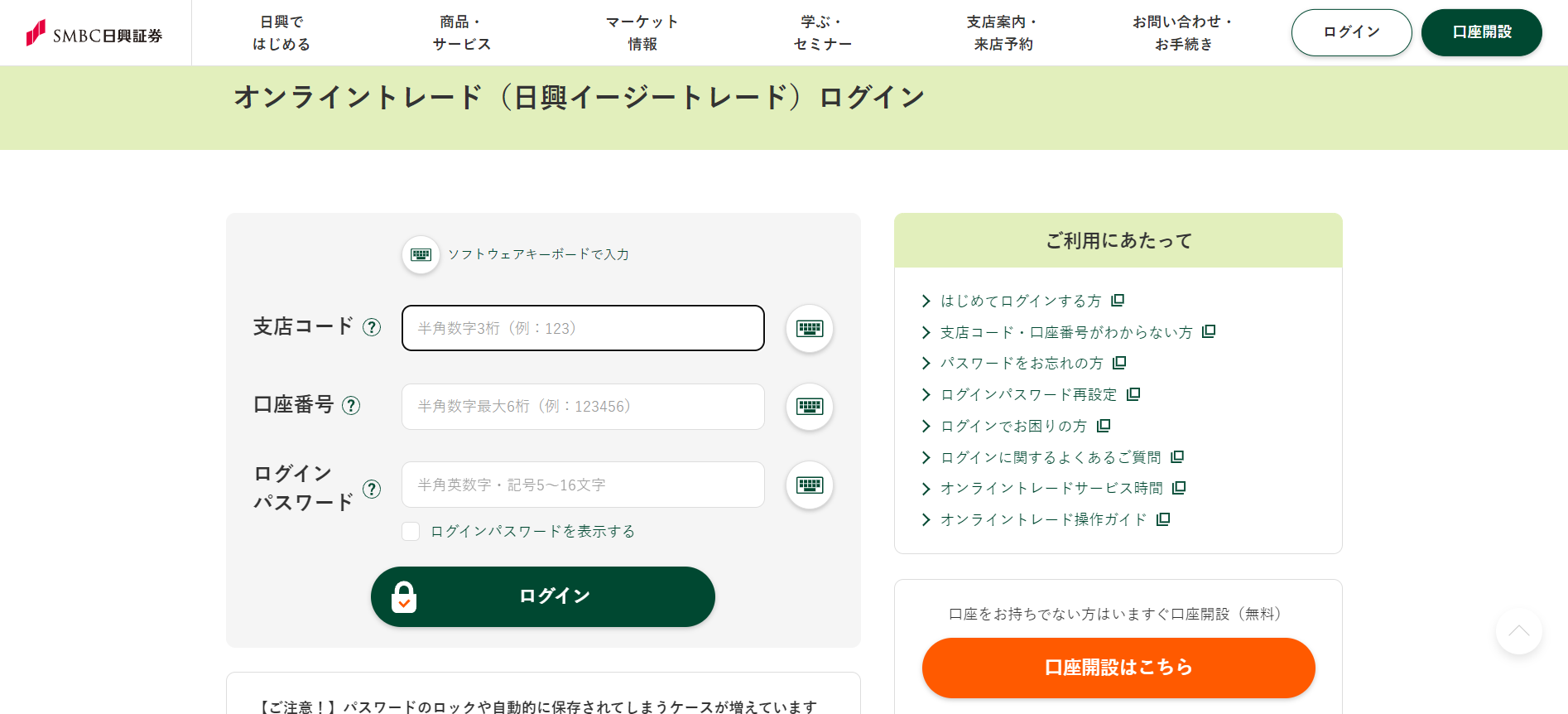The width and height of the screenshot is (1568, 714).
Task: Open オンライントレードサービス時間 link
Action: [1051, 488]
